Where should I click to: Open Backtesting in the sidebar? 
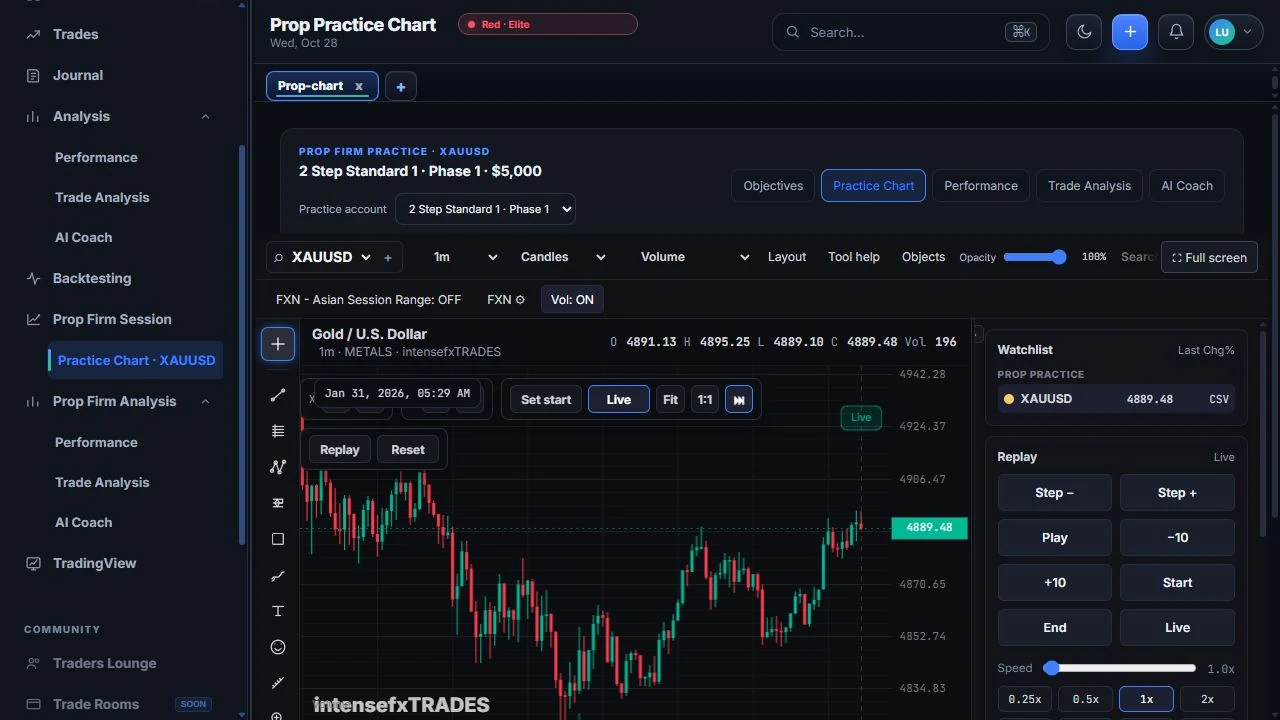click(x=92, y=278)
